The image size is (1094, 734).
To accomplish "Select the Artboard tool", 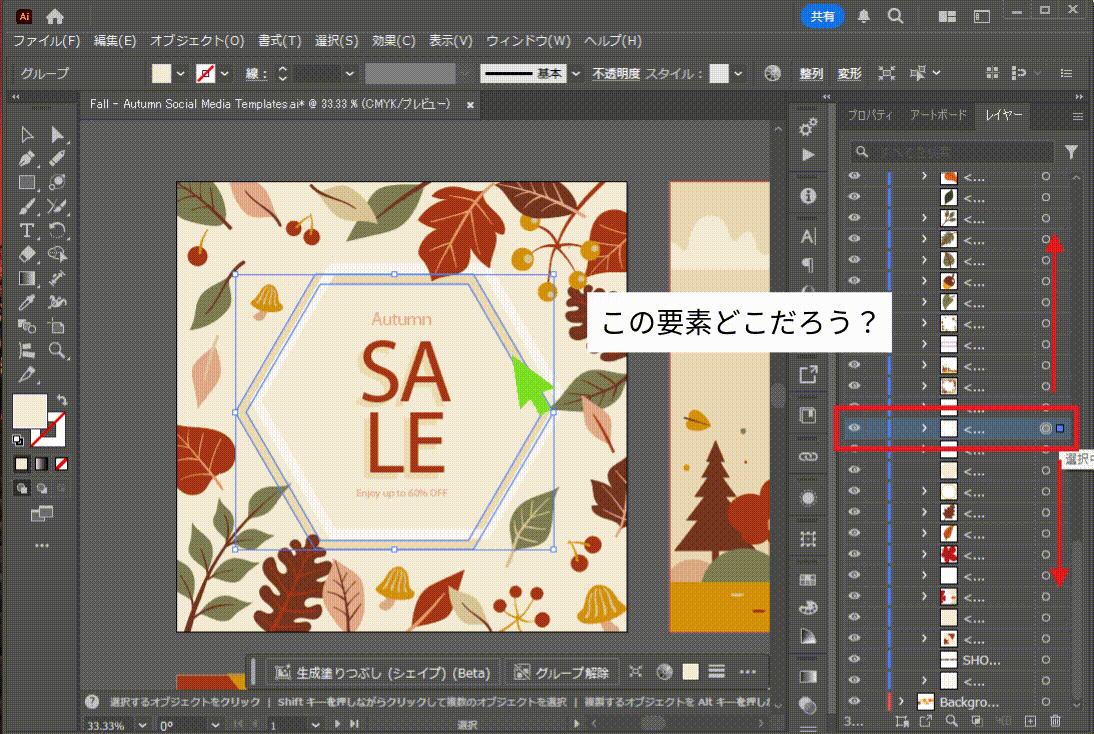I will pos(57,326).
